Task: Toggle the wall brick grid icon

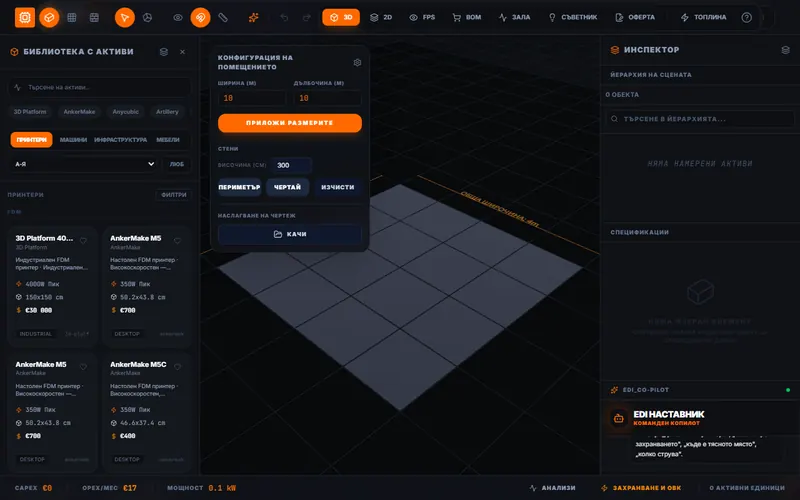Action: point(94,17)
